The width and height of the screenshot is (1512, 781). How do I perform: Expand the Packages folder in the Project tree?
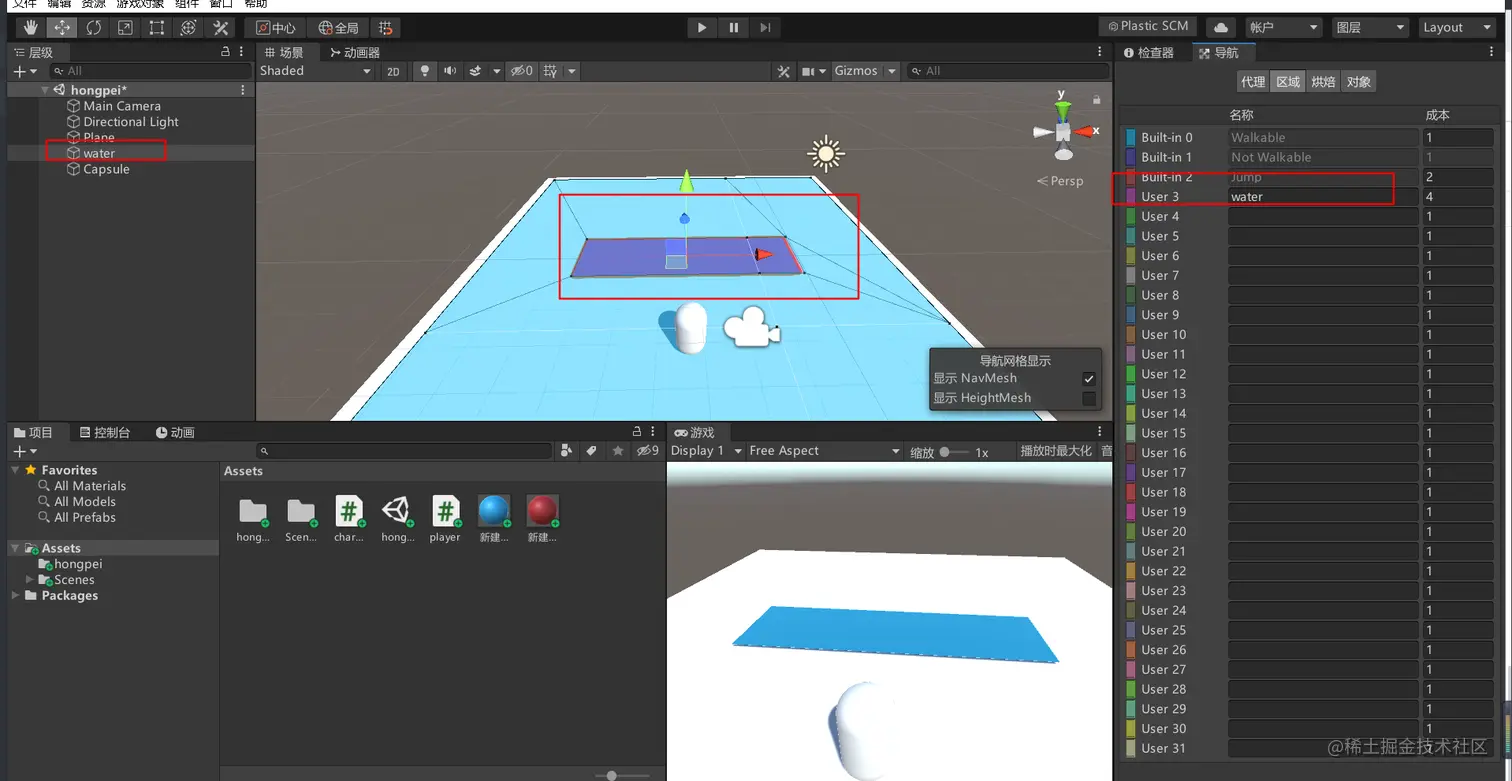(16, 596)
